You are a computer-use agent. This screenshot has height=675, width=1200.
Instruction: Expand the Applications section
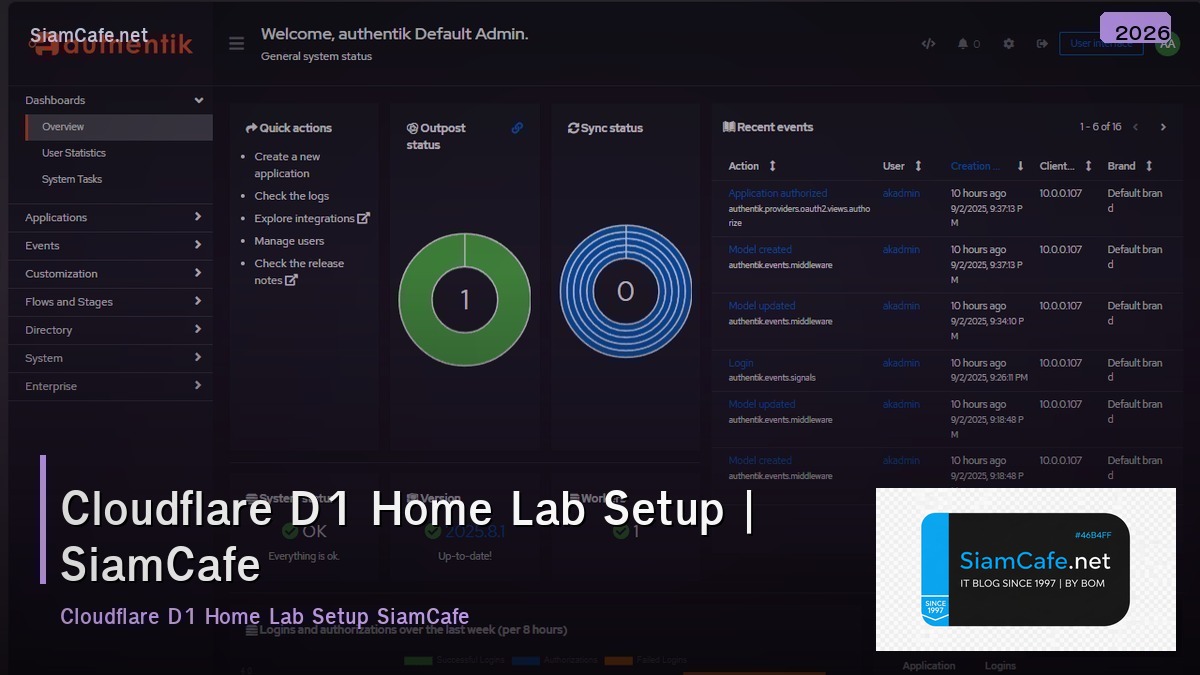(110, 217)
